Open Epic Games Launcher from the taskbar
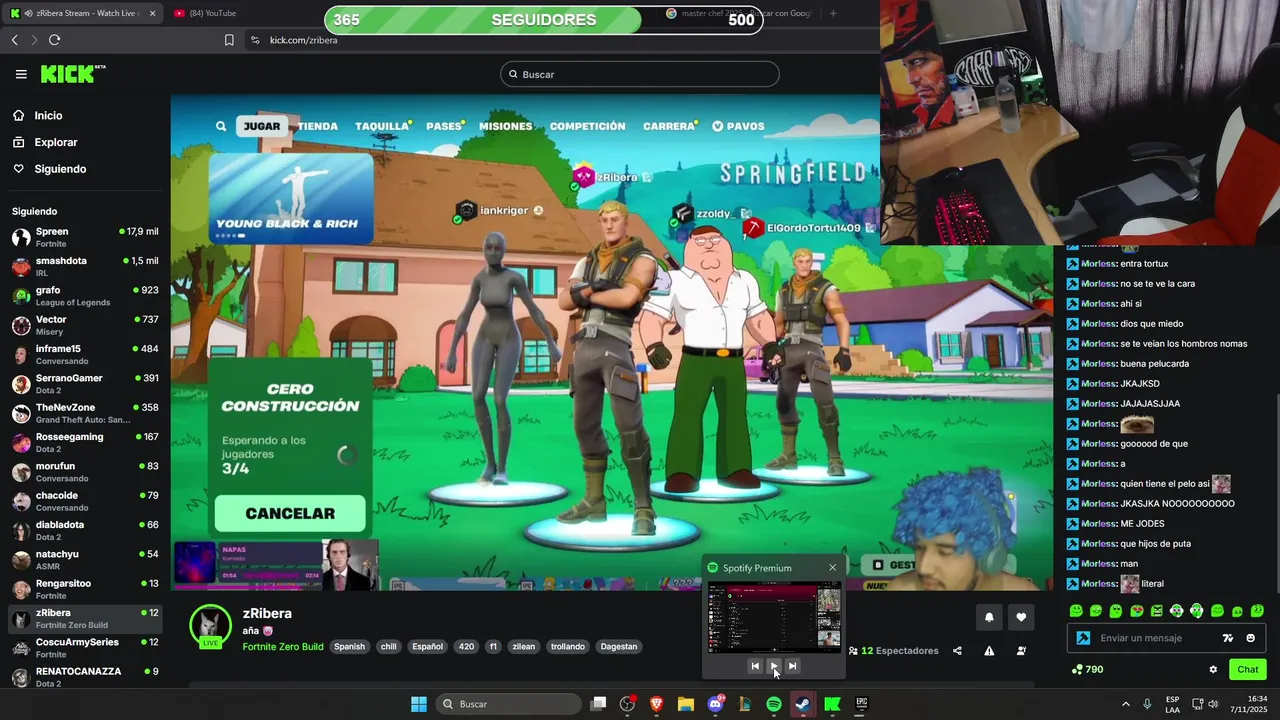Image resolution: width=1280 pixels, height=720 pixels. (862, 704)
